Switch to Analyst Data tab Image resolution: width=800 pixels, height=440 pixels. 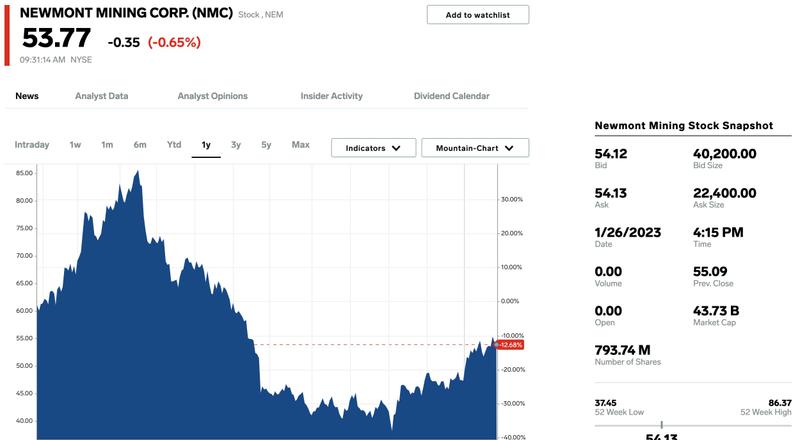(102, 96)
